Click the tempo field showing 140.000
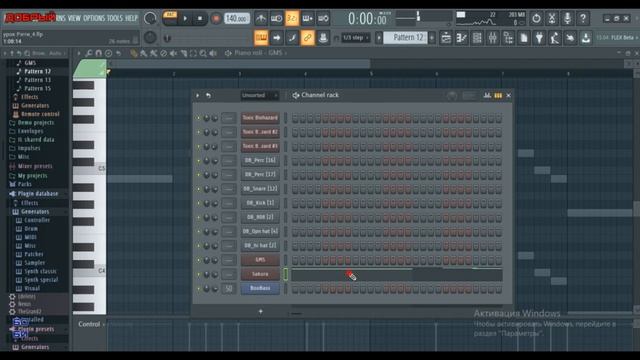 [x=237, y=18]
